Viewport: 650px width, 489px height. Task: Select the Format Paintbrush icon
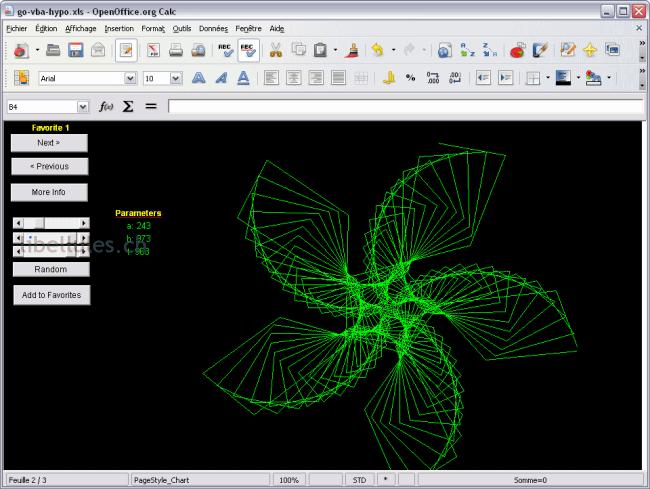pyautogui.click(x=352, y=50)
